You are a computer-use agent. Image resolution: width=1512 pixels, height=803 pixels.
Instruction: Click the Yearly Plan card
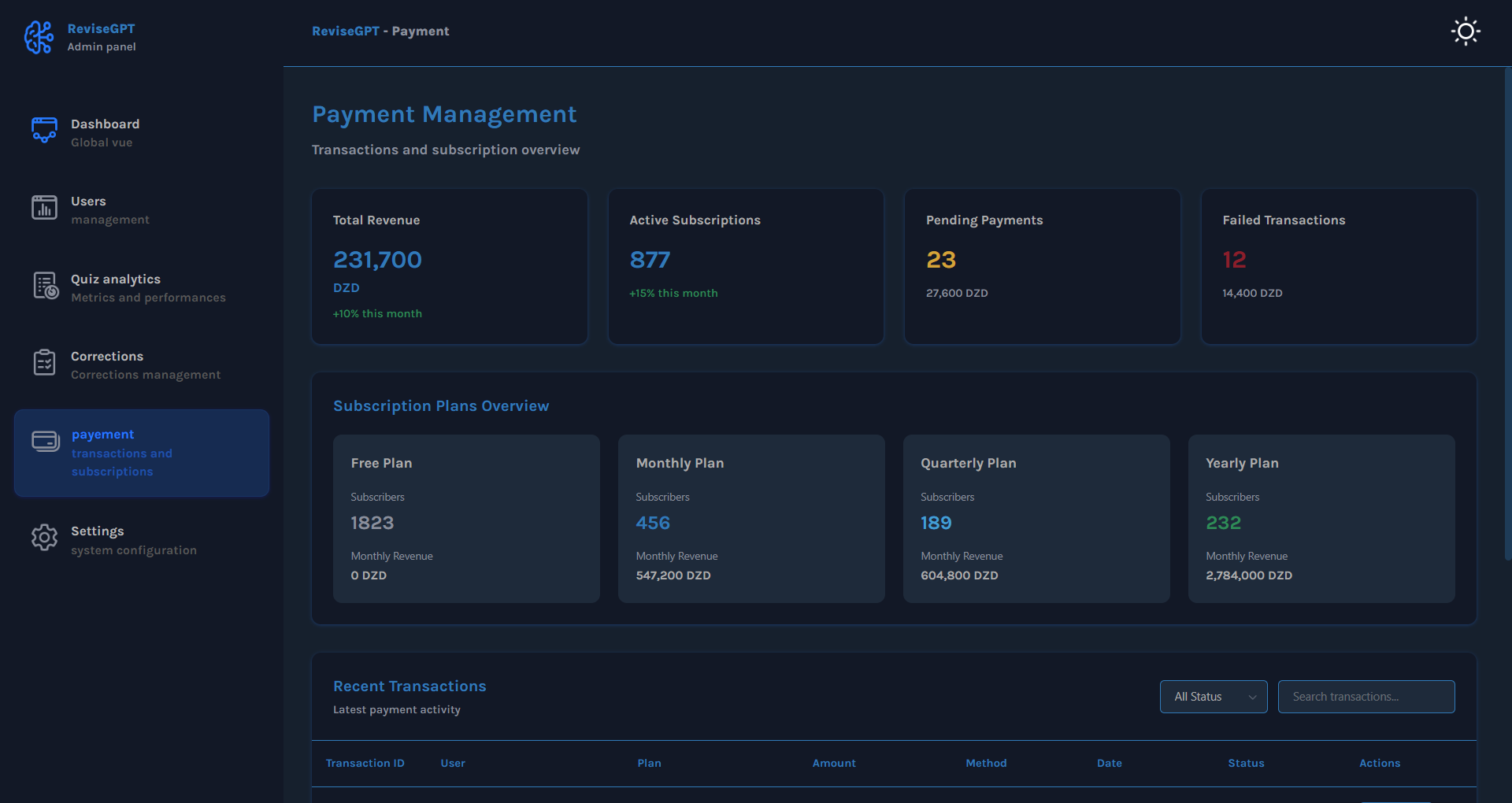tap(1321, 519)
